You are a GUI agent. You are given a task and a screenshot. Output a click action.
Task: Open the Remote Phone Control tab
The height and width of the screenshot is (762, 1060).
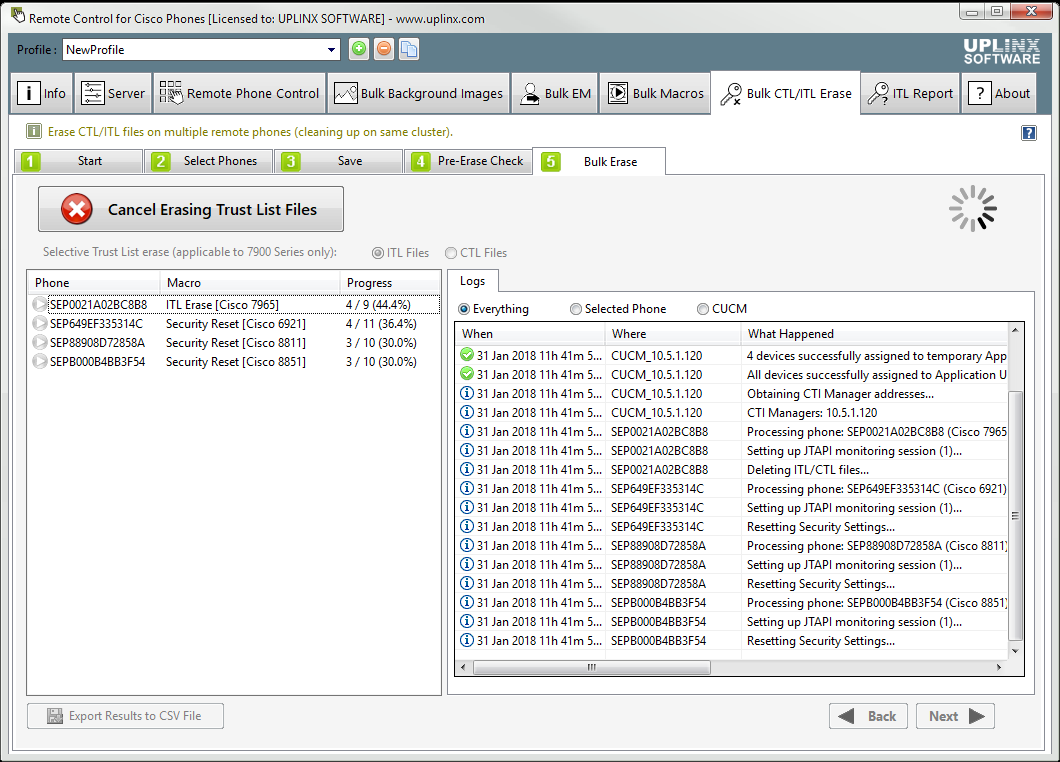239,93
